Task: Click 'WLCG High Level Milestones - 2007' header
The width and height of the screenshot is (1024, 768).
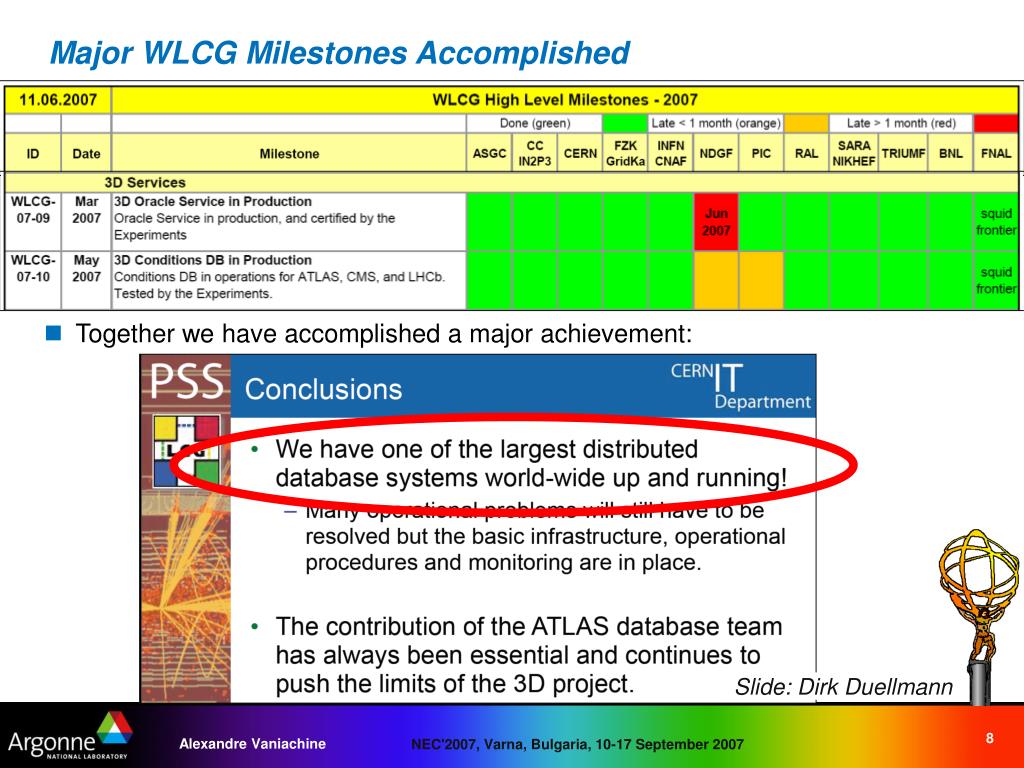Action: (565, 100)
